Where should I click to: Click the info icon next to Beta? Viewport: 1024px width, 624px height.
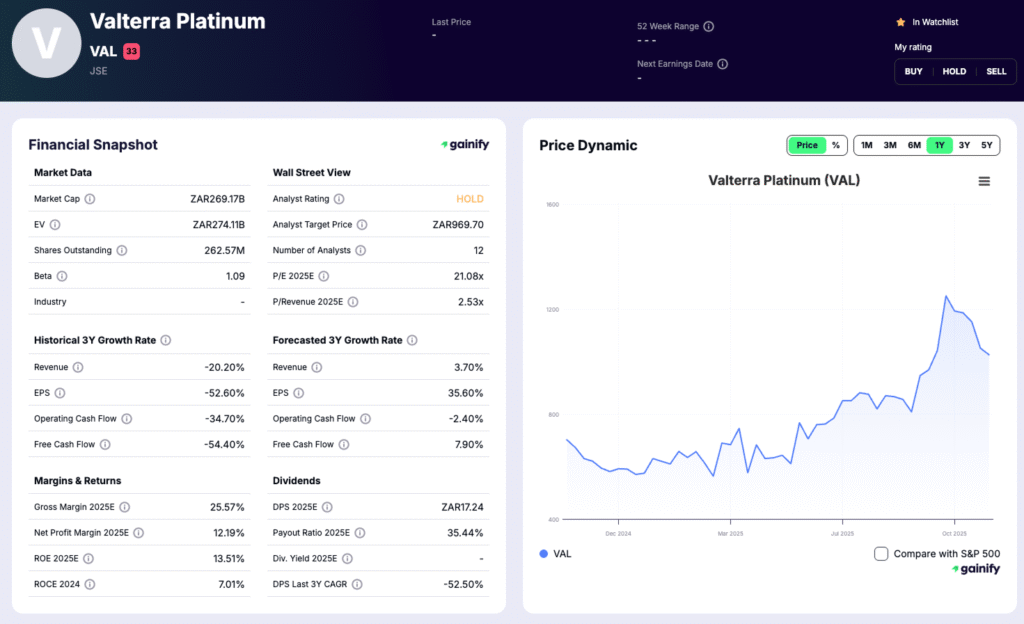coord(62,276)
